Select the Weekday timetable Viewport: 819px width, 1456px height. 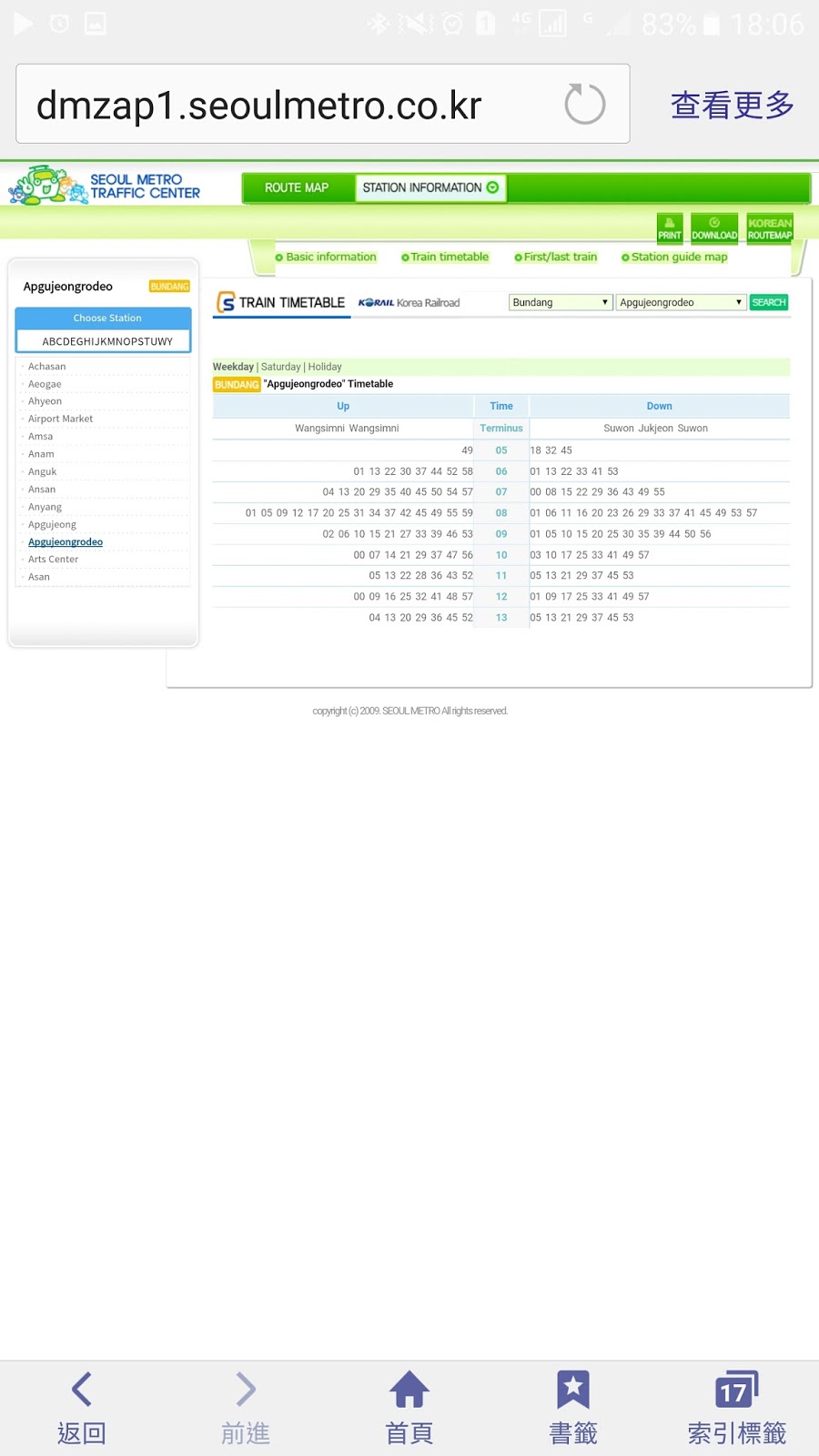(233, 367)
